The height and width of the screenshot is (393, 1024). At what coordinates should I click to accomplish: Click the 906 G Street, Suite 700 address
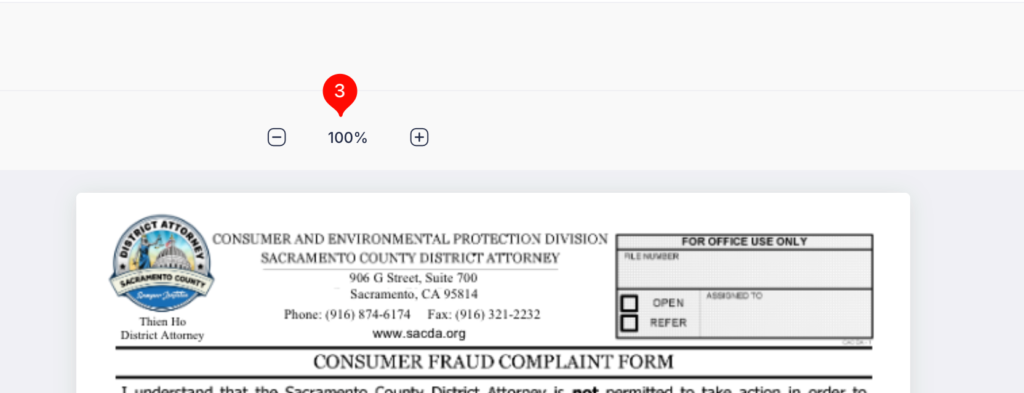click(413, 278)
